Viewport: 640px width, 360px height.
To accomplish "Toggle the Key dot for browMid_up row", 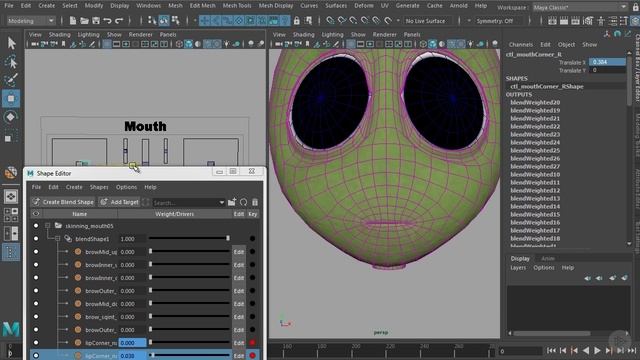I will click(252, 252).
